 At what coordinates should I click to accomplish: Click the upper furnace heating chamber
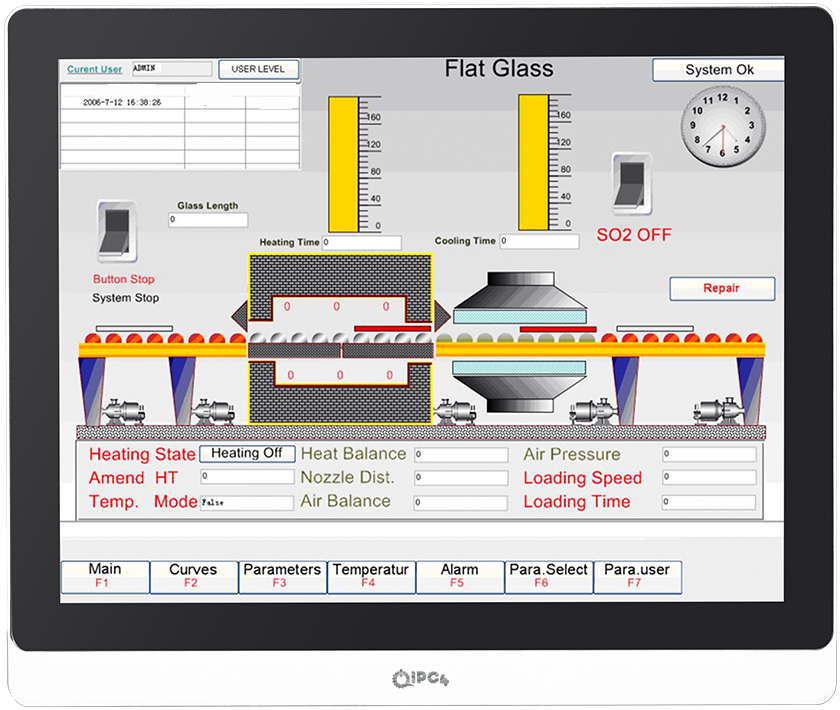click(x=340, y=288)
